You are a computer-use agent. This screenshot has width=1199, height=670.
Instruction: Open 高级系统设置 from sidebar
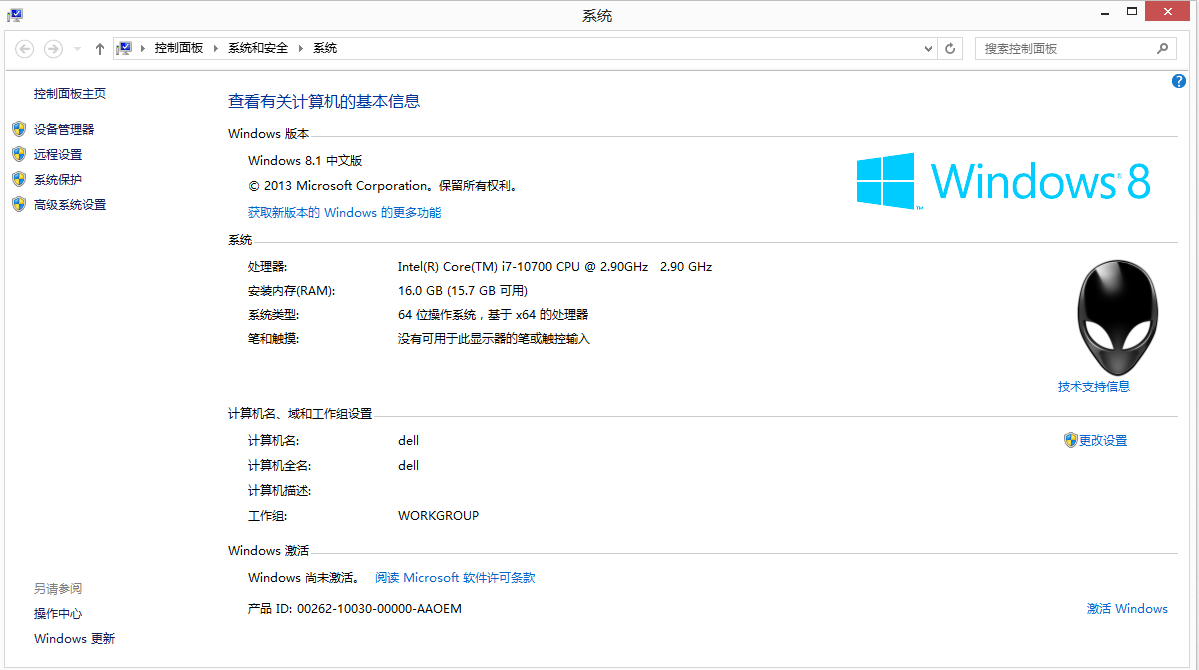(70, 205)
